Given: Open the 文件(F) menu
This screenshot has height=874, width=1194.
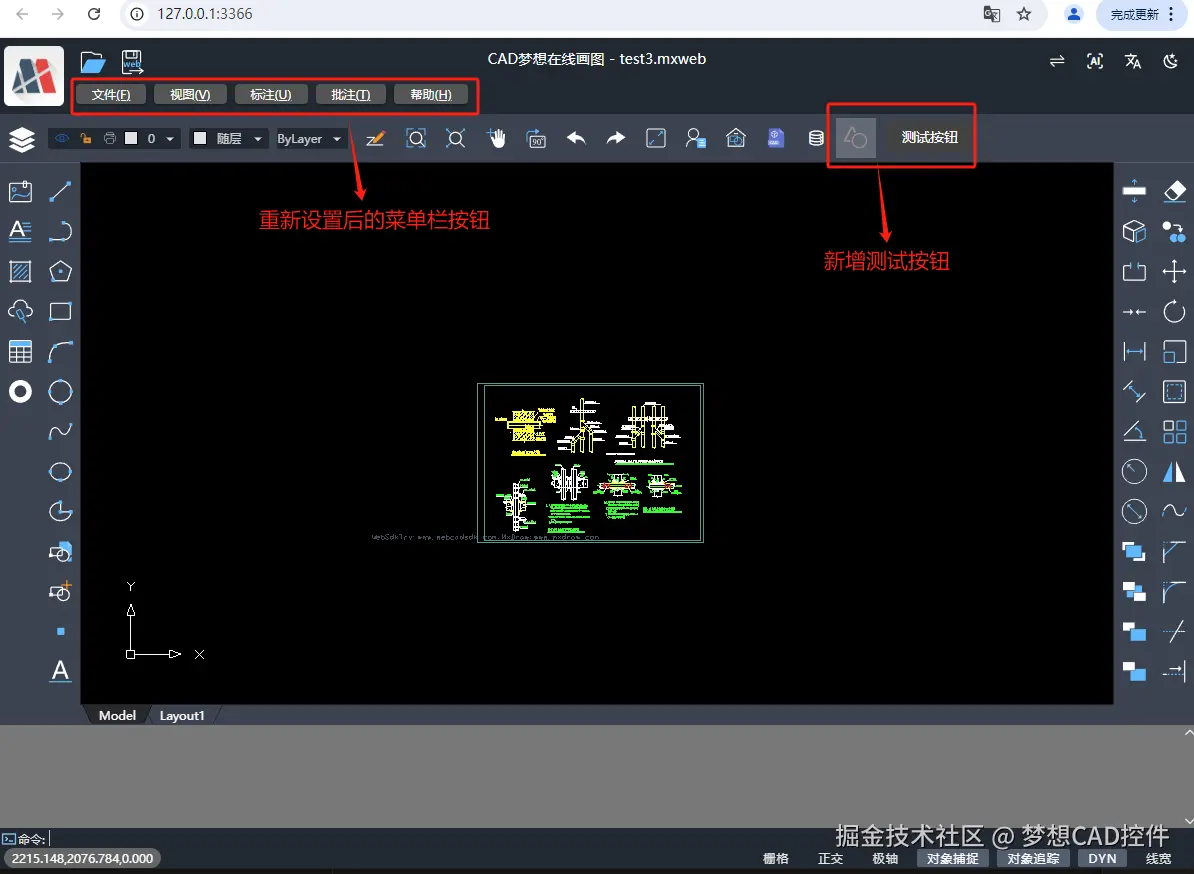Looking at the screenshot, I should [111, 94].
